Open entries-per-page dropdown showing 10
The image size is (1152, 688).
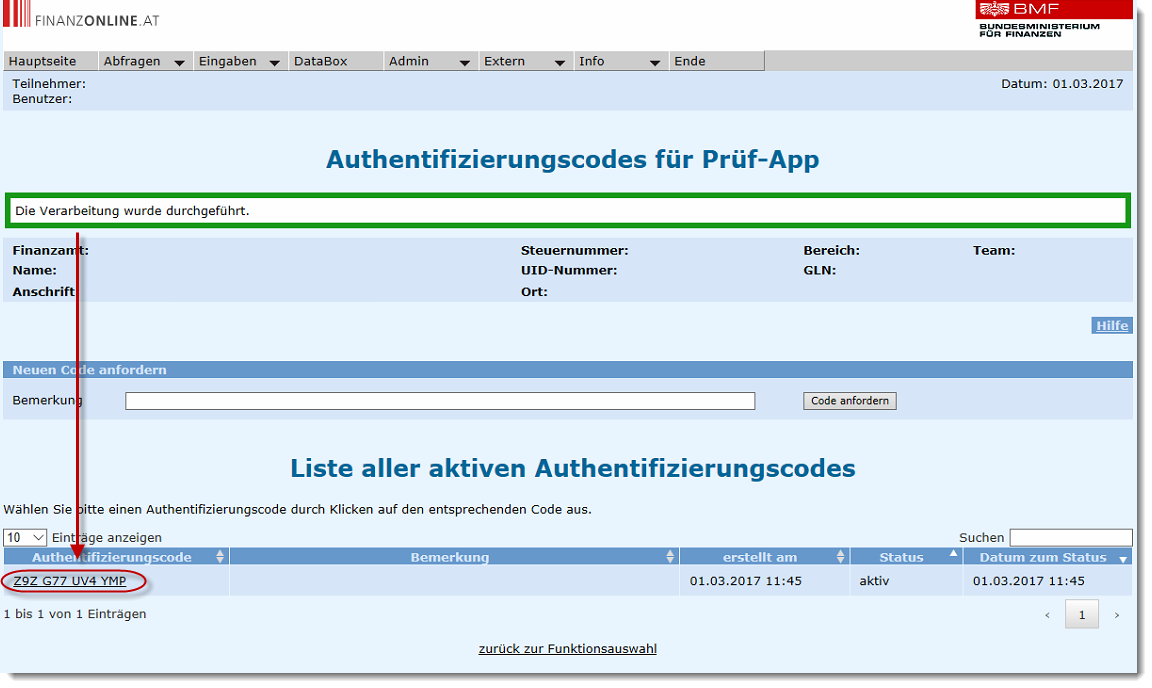click(x=25, y=538)
